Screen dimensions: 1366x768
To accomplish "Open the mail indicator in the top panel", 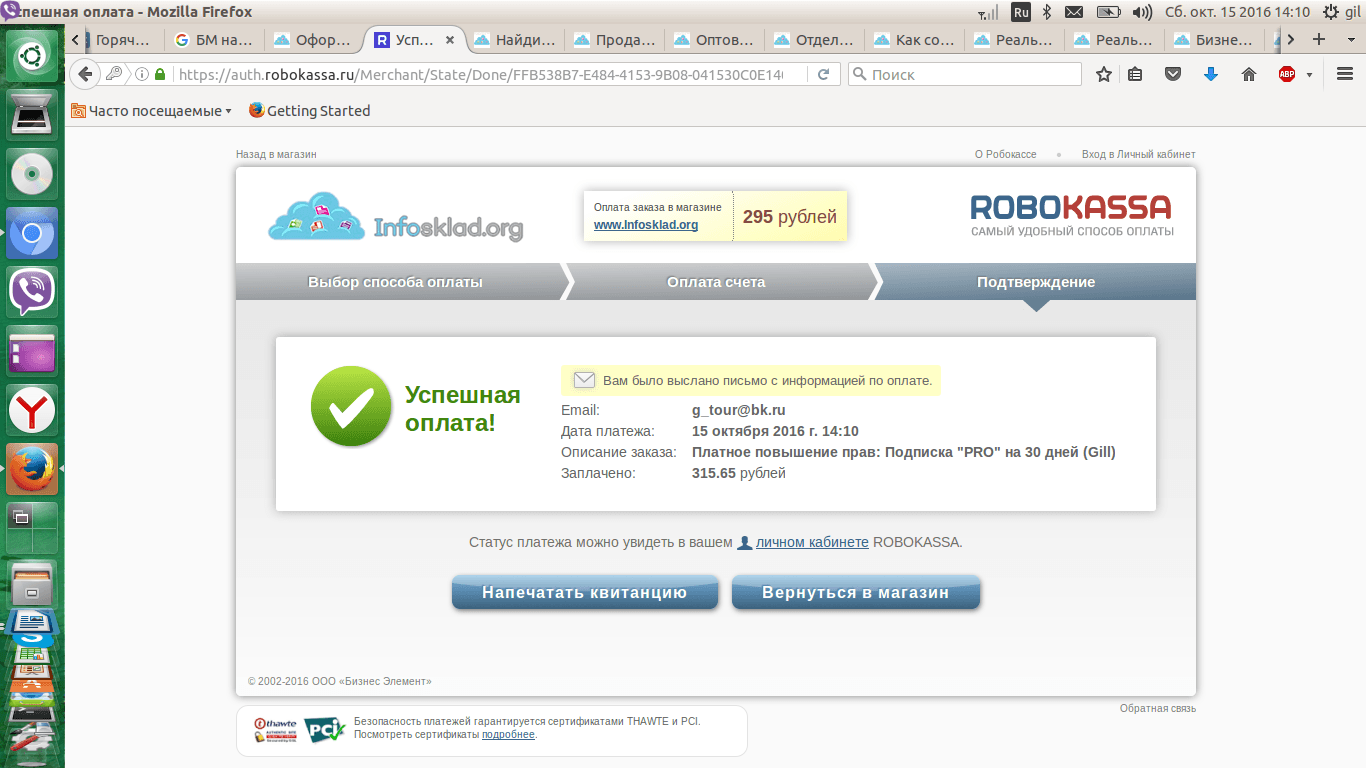I will [1074, 12].
